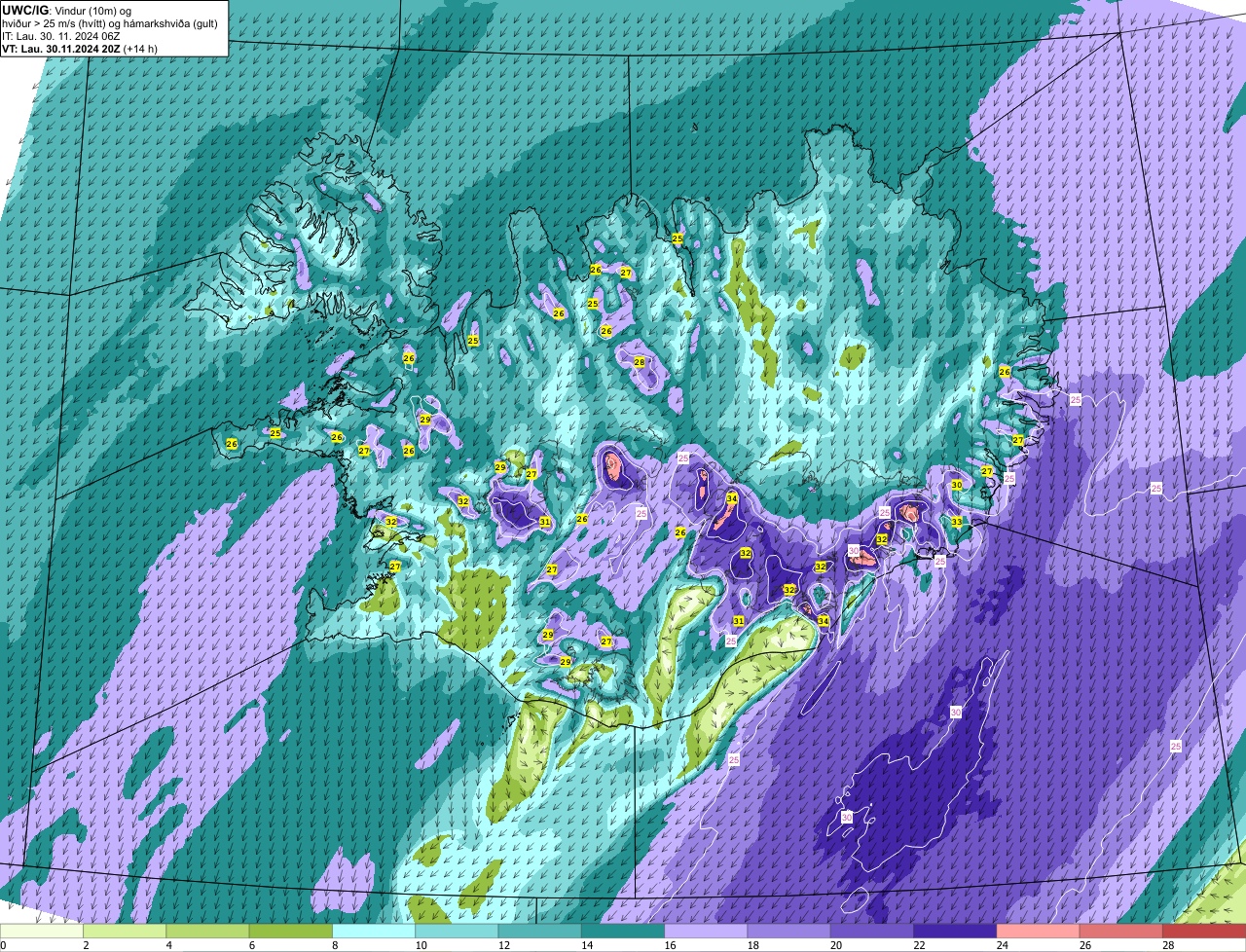
Task: Select the legend scale number 22
Action: point(917,945)
